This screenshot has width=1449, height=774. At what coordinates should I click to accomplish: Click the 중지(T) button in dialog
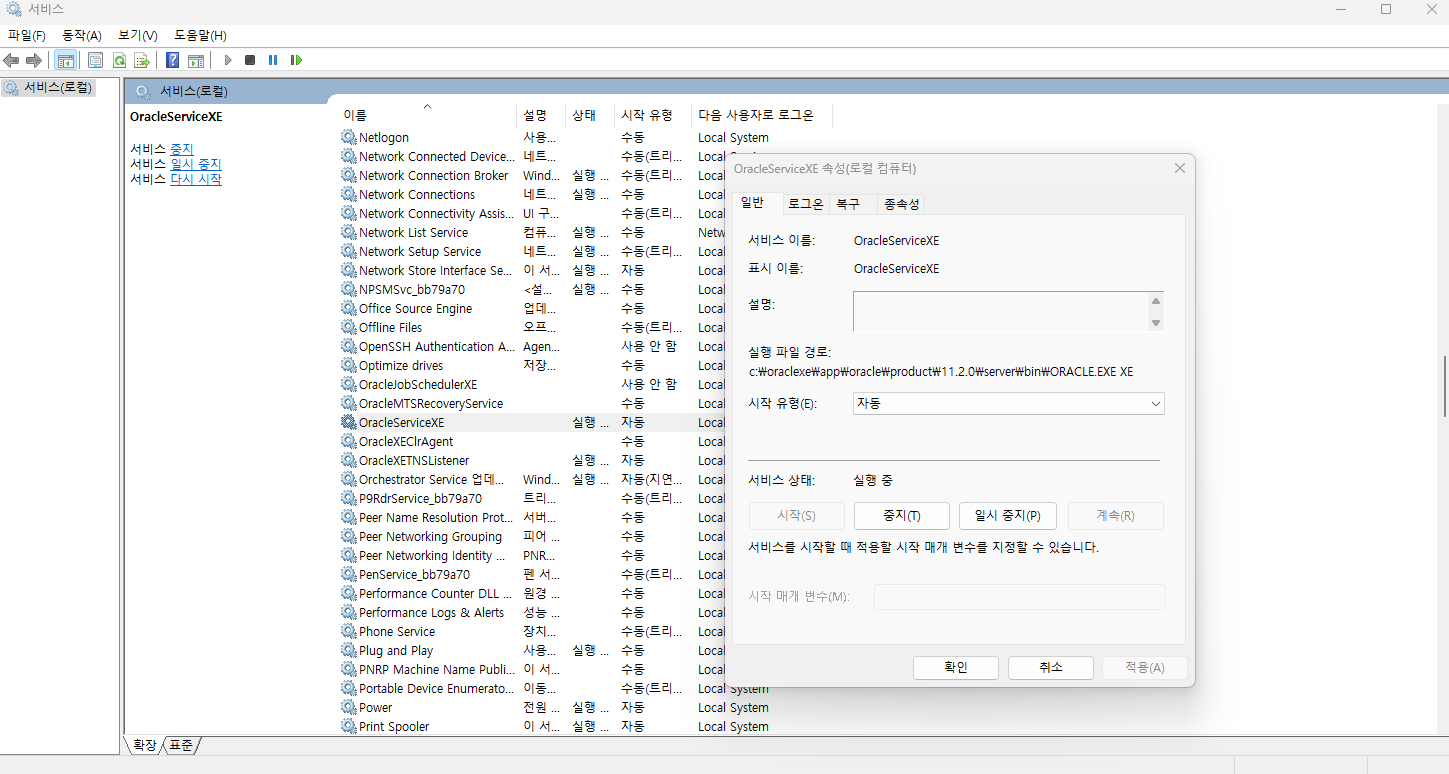coord(901,516)
